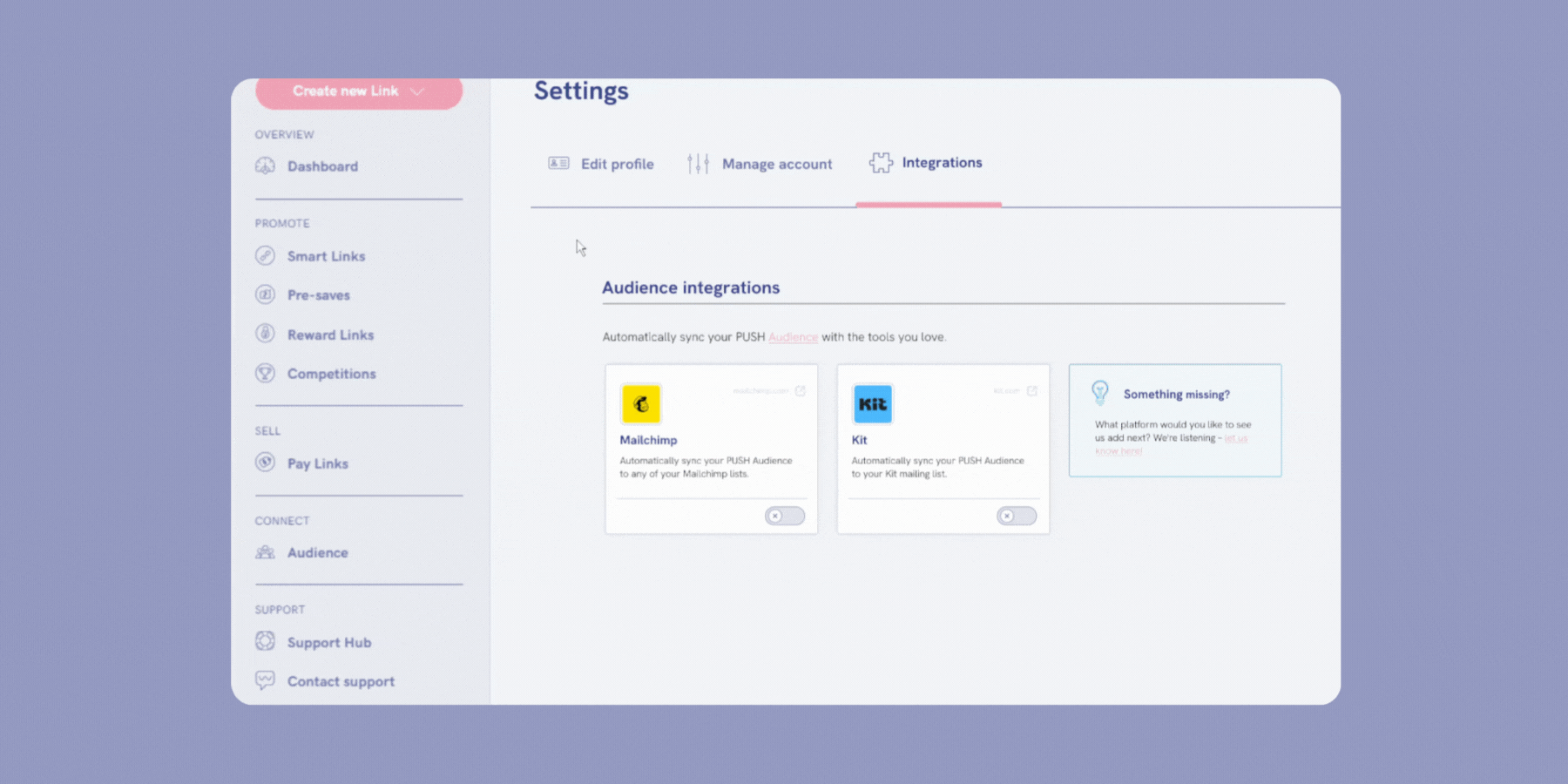Image resolution: width=1568 pixels, height=784 pixels.
Task: Open Support Hub in the sidebar
Action: [314, 642]
